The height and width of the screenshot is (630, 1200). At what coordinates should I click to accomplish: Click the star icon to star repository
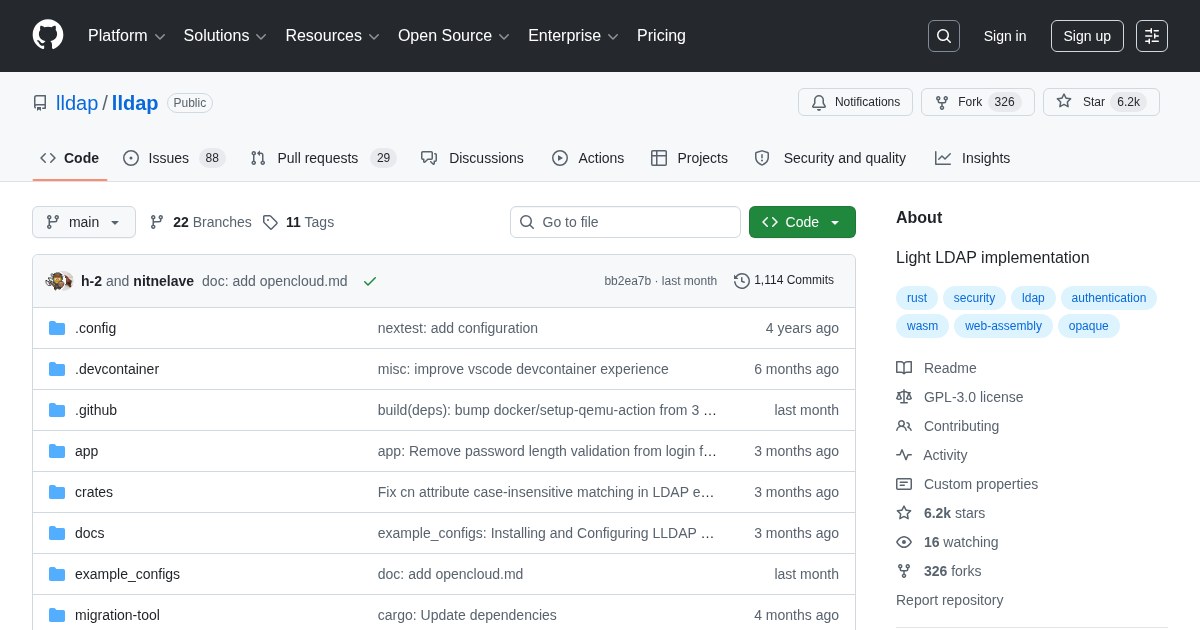click(1064, 101)
